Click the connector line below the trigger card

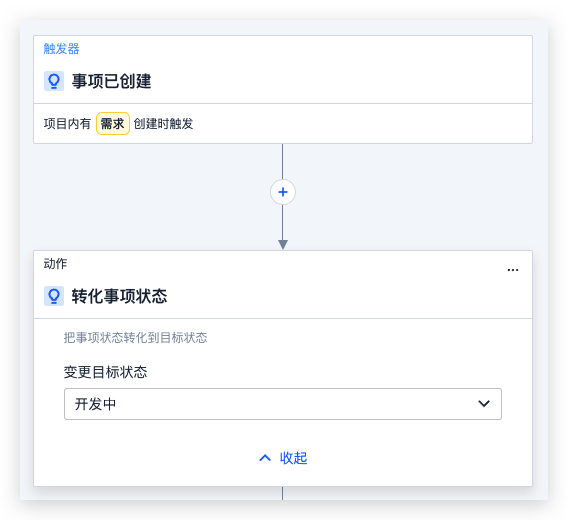[x=283, y=161]
